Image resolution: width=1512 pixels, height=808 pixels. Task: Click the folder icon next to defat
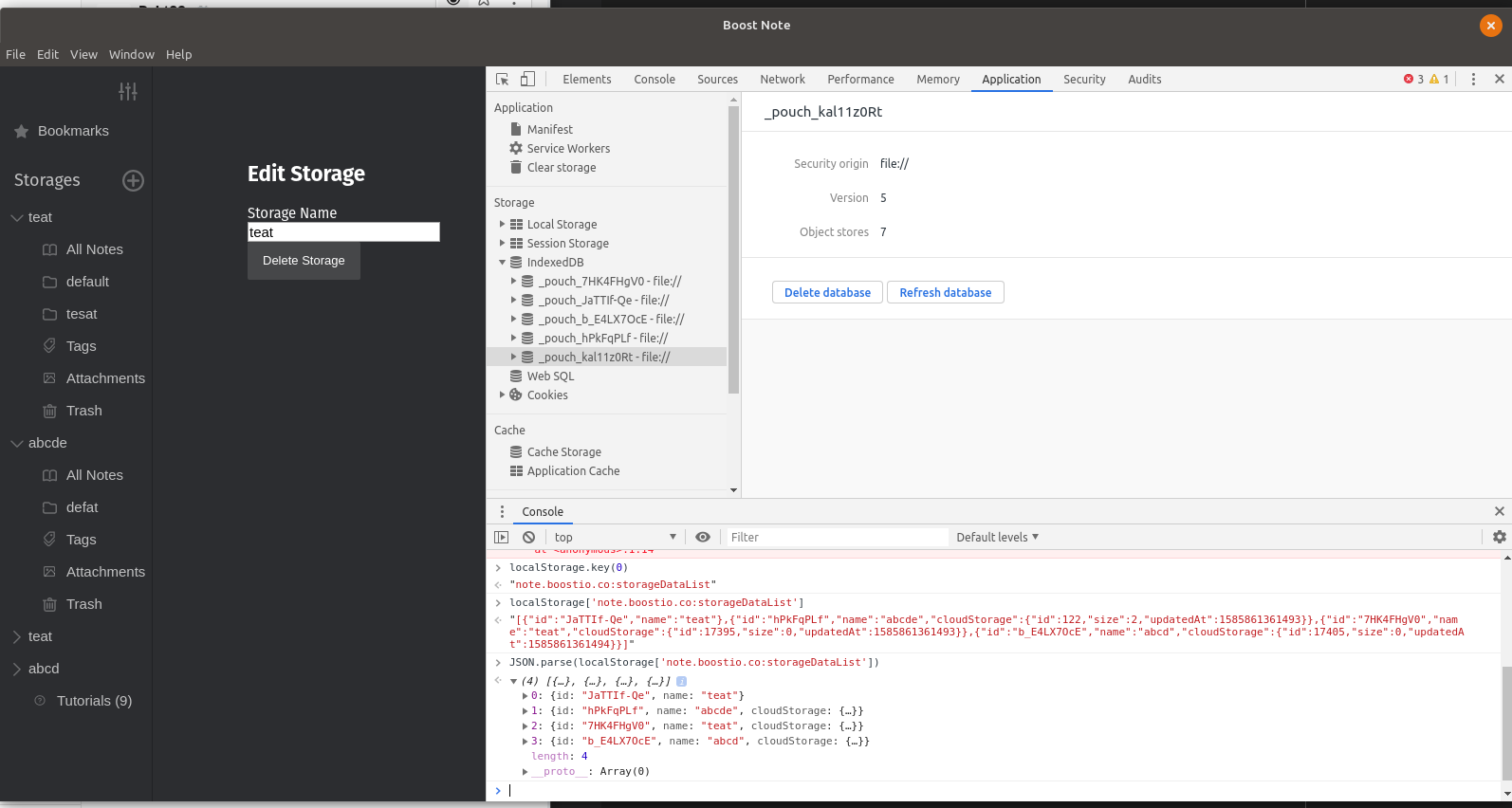coord(49,507)
